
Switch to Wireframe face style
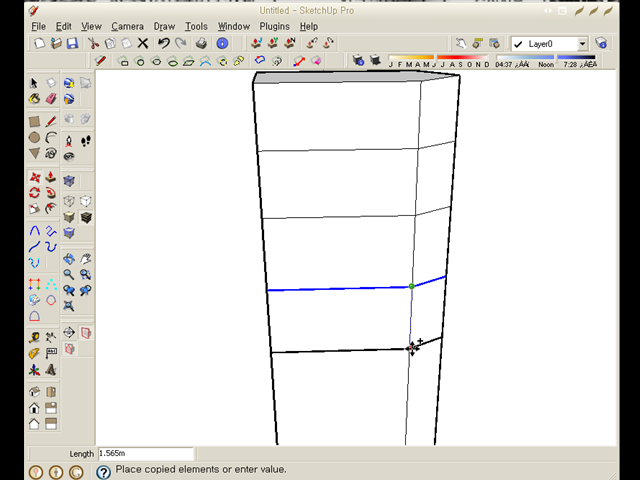69,201
